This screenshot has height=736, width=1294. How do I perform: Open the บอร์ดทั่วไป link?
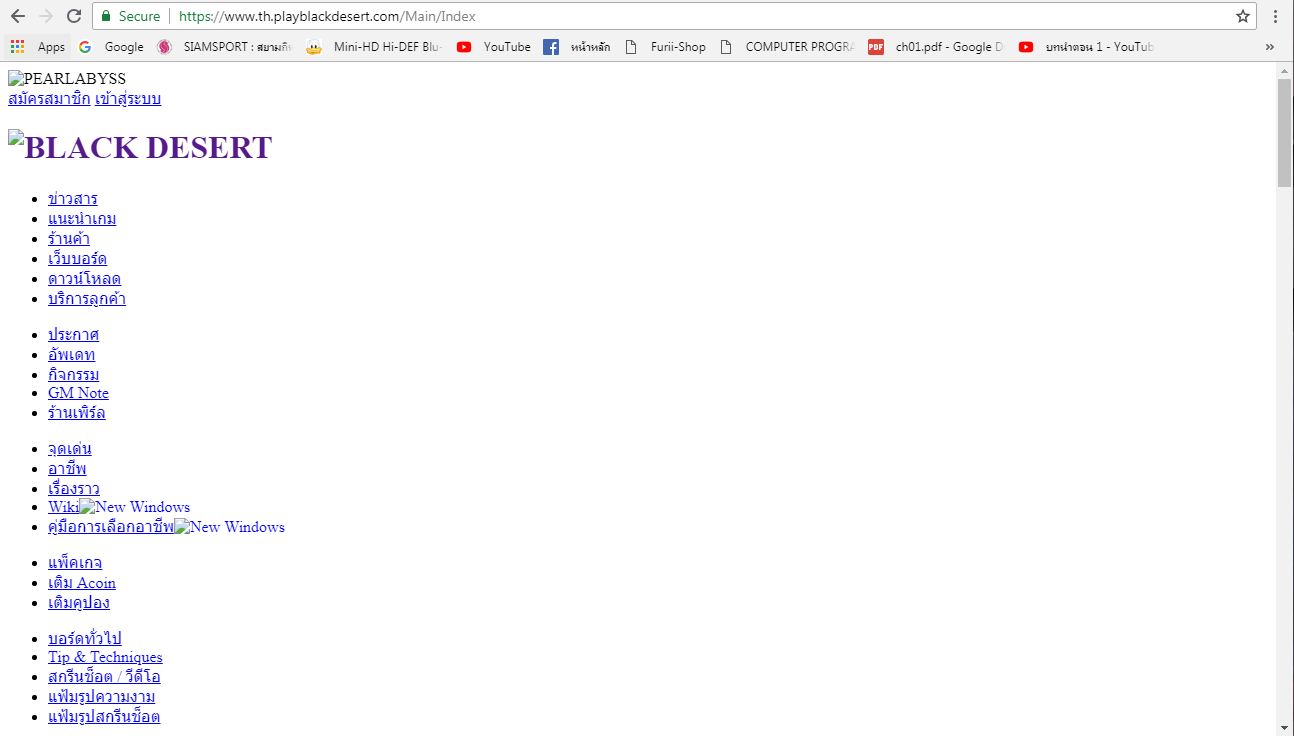point(85,638)
